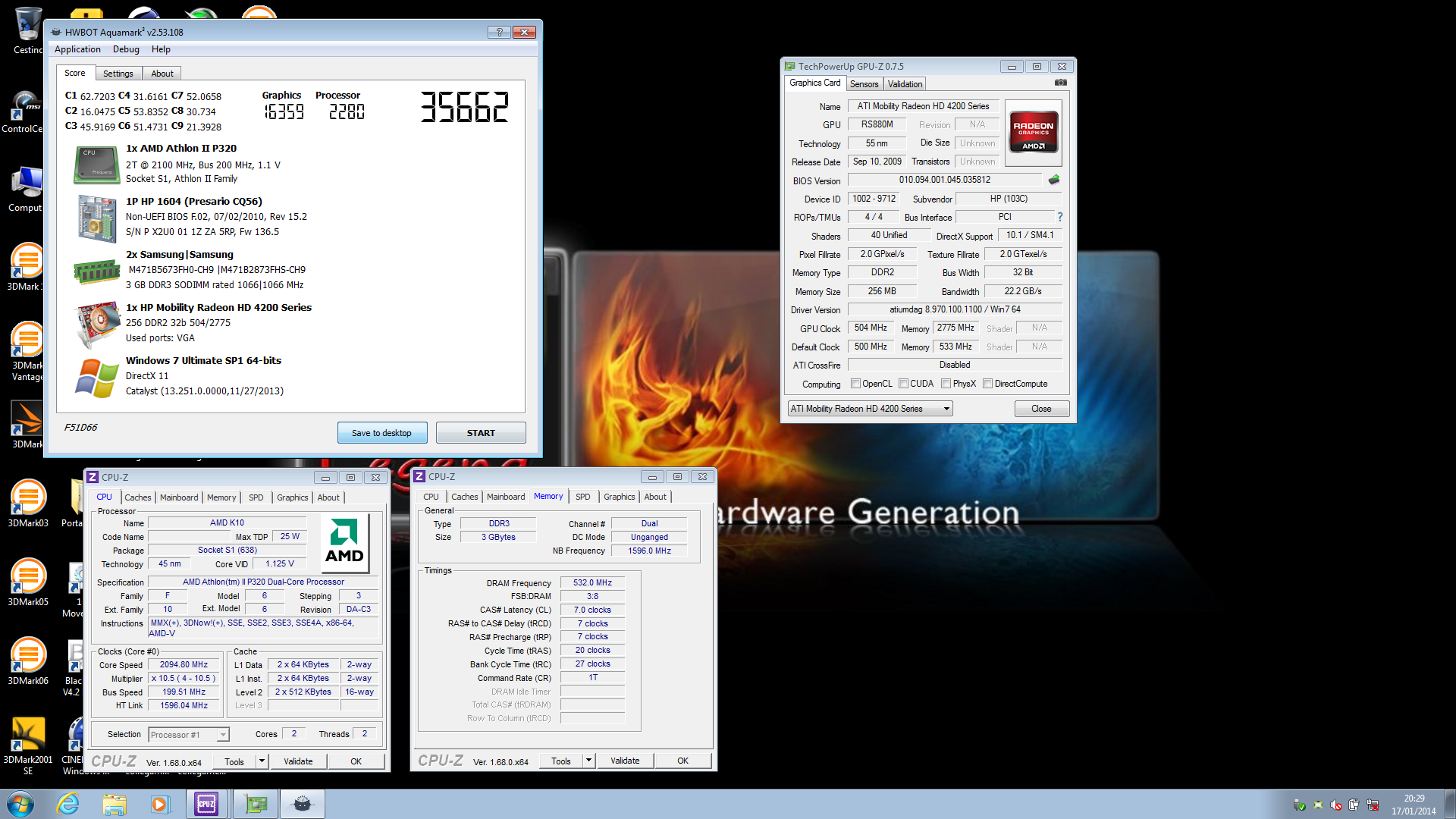This screenshot has width=1456, height=819.
Task: Click the Aquamark title bar help button
Action: (499, 32)
